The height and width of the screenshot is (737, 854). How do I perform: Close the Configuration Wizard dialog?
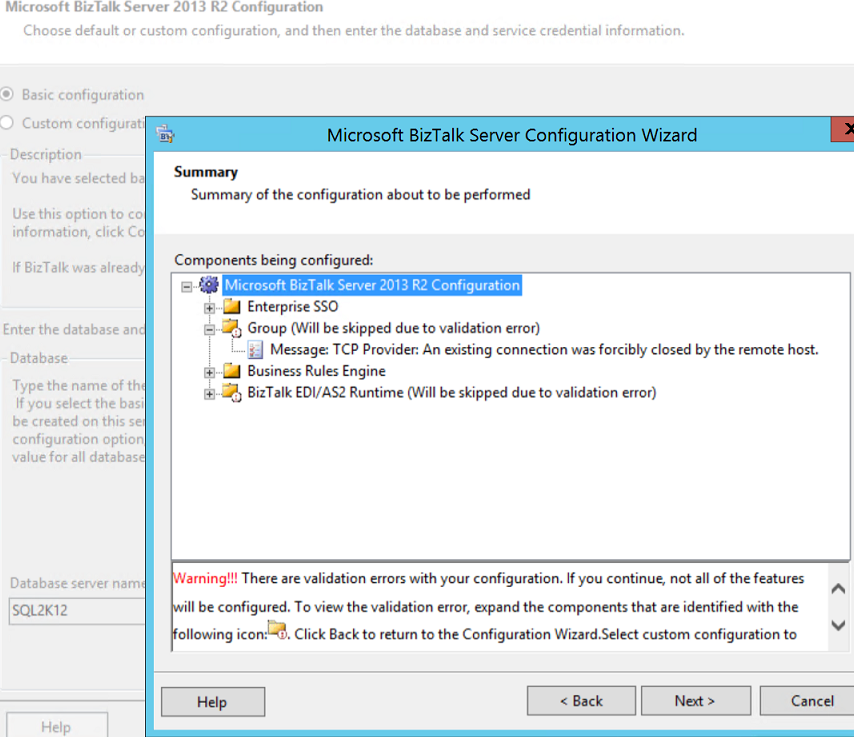pyautogui.click(x=844, y=129)
